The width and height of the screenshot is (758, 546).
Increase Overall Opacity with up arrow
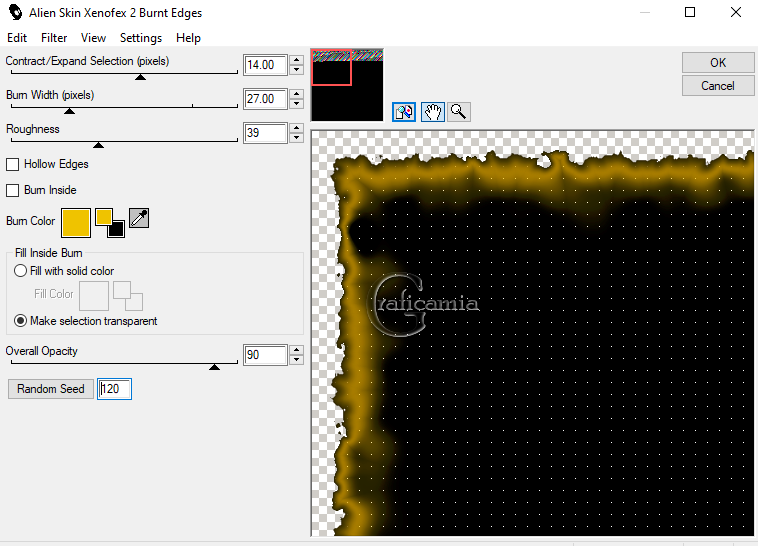[x=296, y=350]
